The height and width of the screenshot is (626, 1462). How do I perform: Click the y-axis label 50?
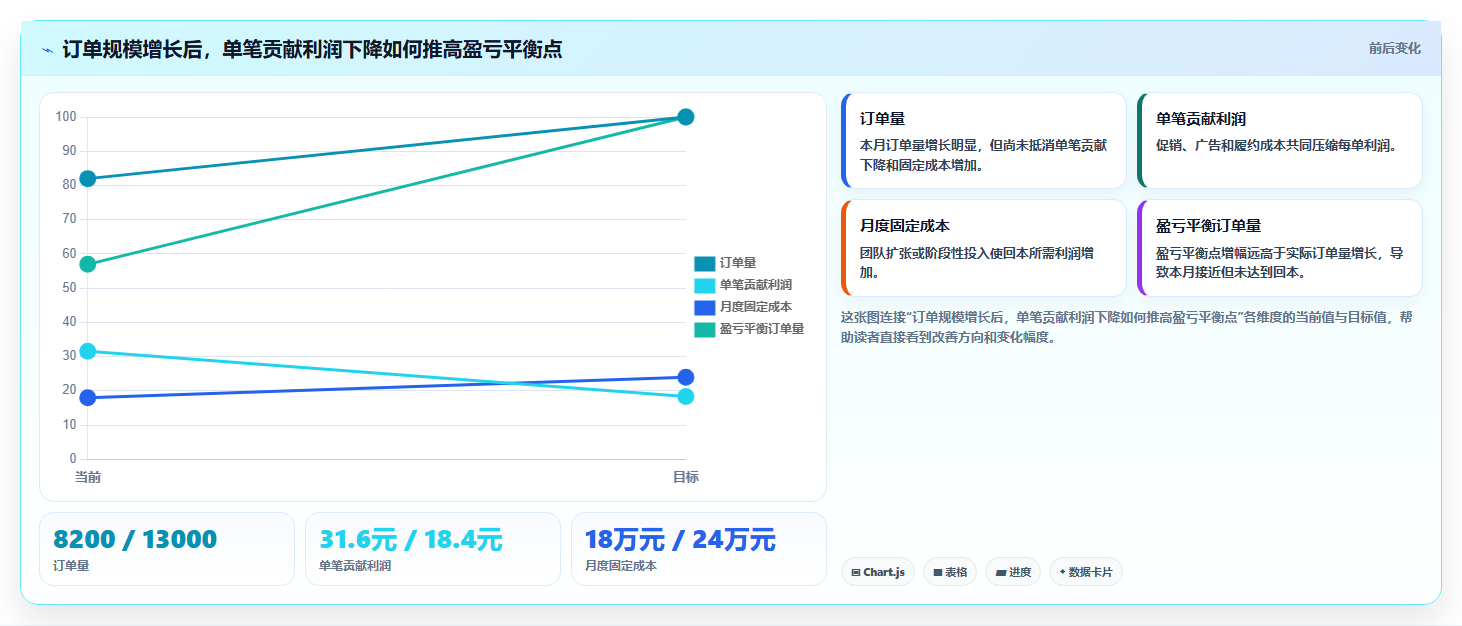pos(69,288)
